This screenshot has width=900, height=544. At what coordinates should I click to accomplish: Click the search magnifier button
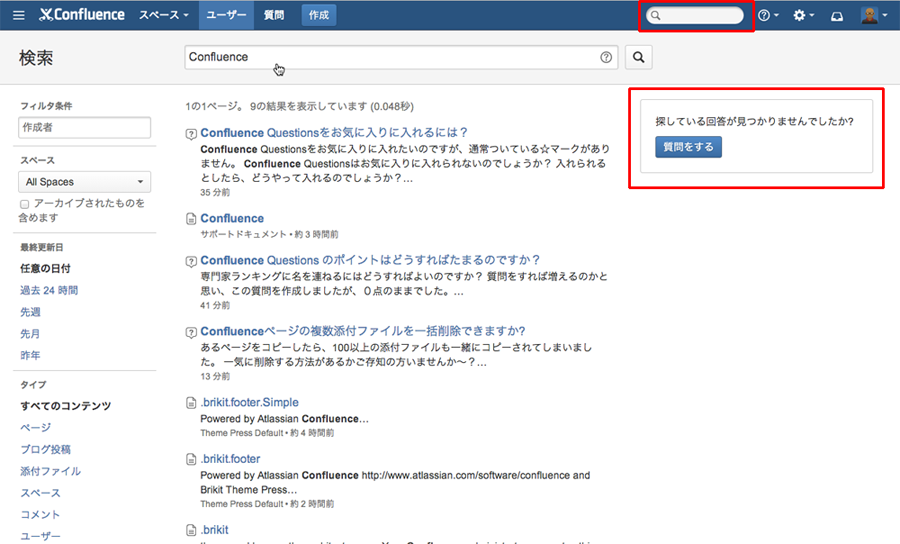tap(638, 57)
